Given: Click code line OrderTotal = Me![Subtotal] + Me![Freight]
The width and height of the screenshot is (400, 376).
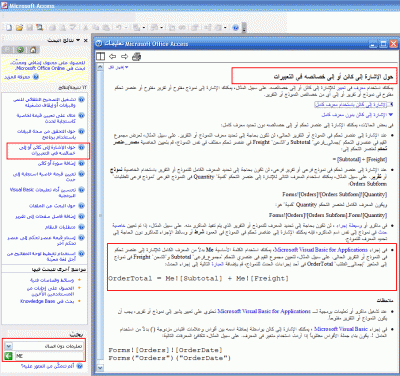Looking at the screenshot, I should click(199, 279).
